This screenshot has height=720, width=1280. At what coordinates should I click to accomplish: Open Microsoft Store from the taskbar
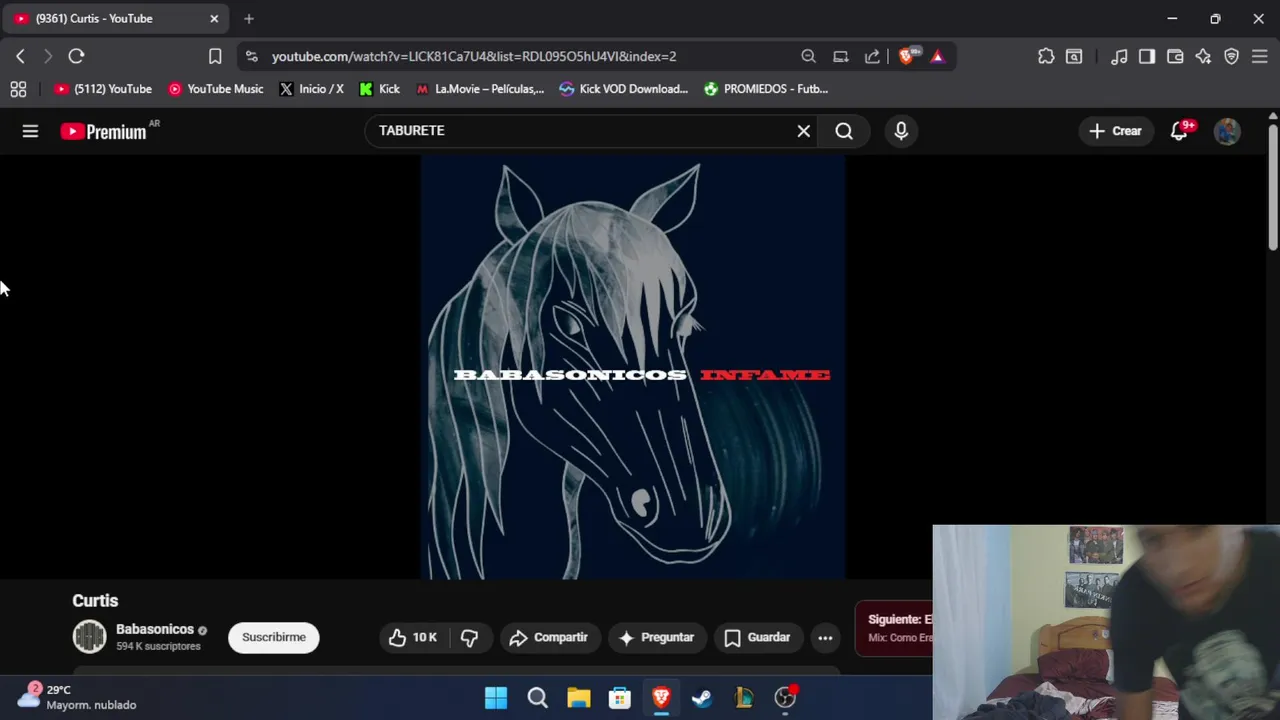[x=620, y=698]
